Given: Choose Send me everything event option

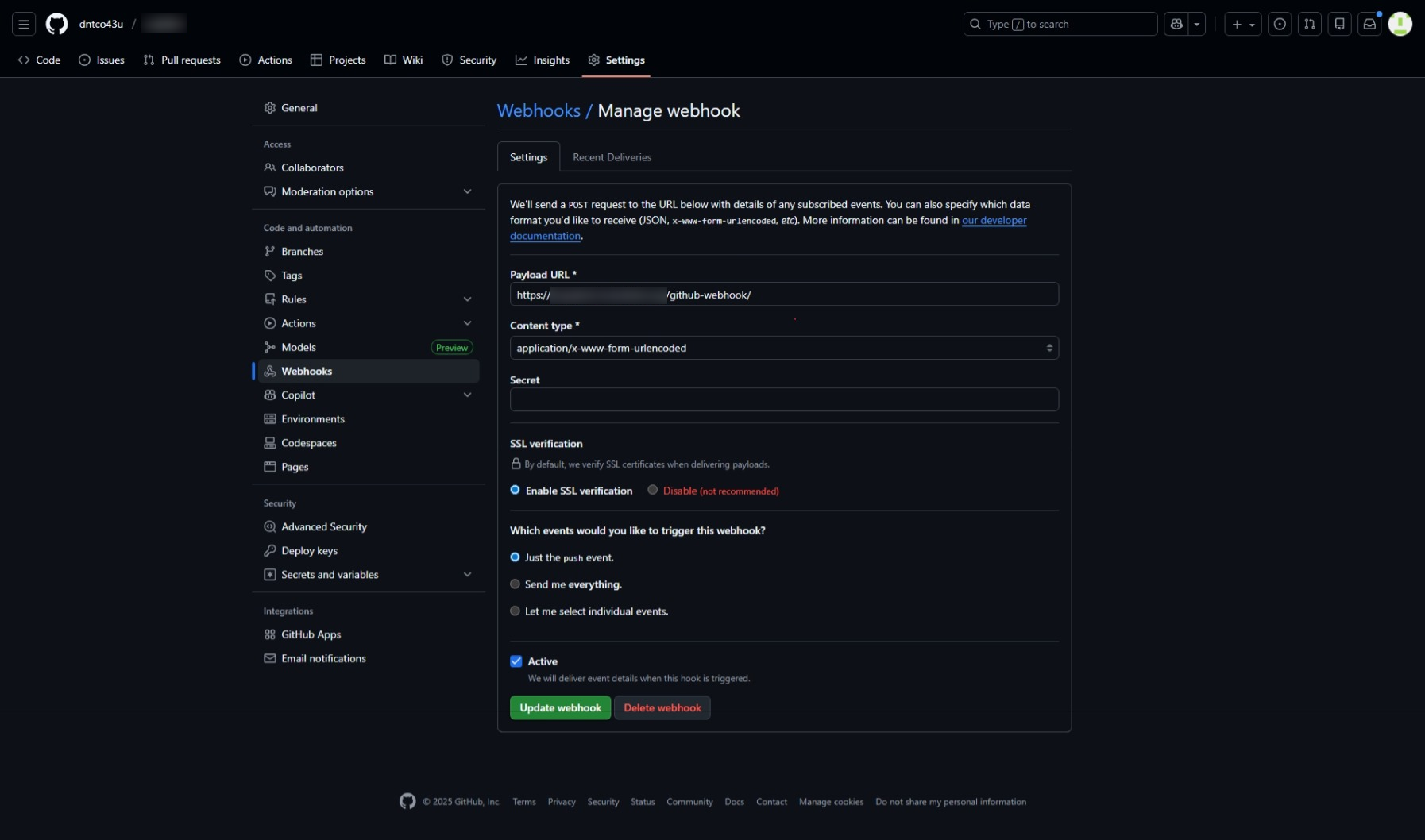Looking at the screenshot, I should point(515,584).
